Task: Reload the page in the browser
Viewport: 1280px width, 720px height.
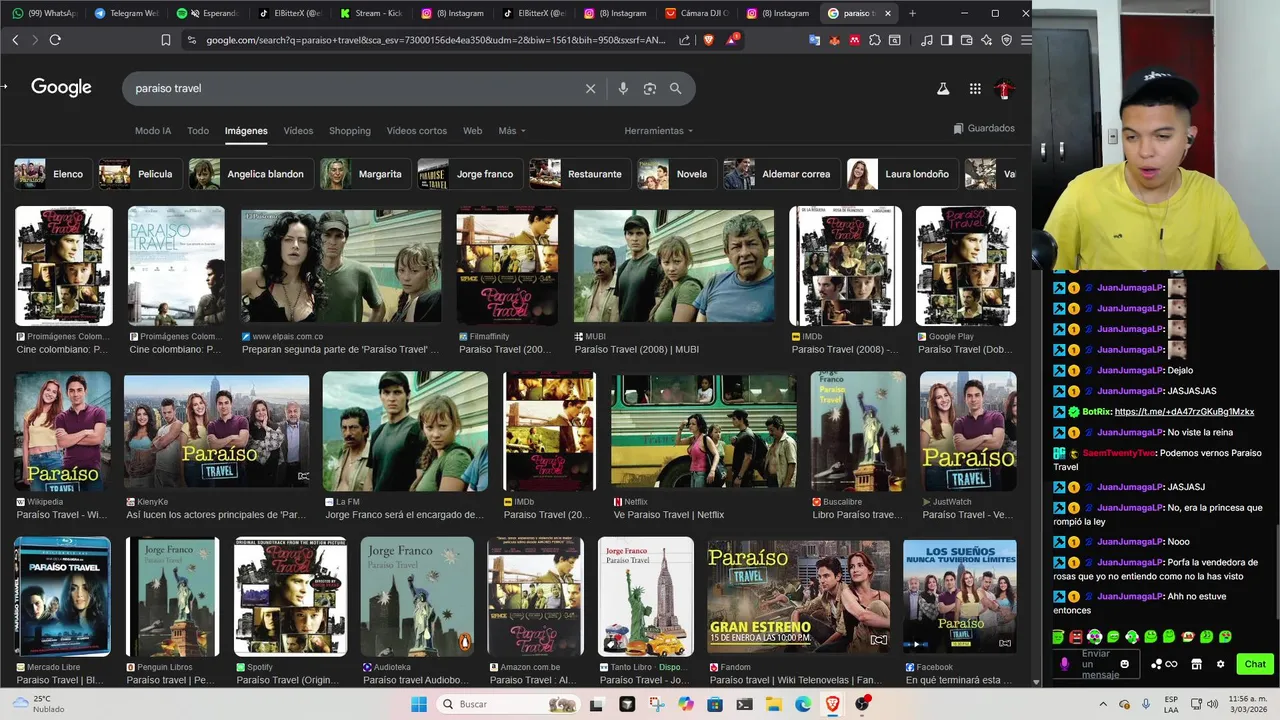Action: 55,40
